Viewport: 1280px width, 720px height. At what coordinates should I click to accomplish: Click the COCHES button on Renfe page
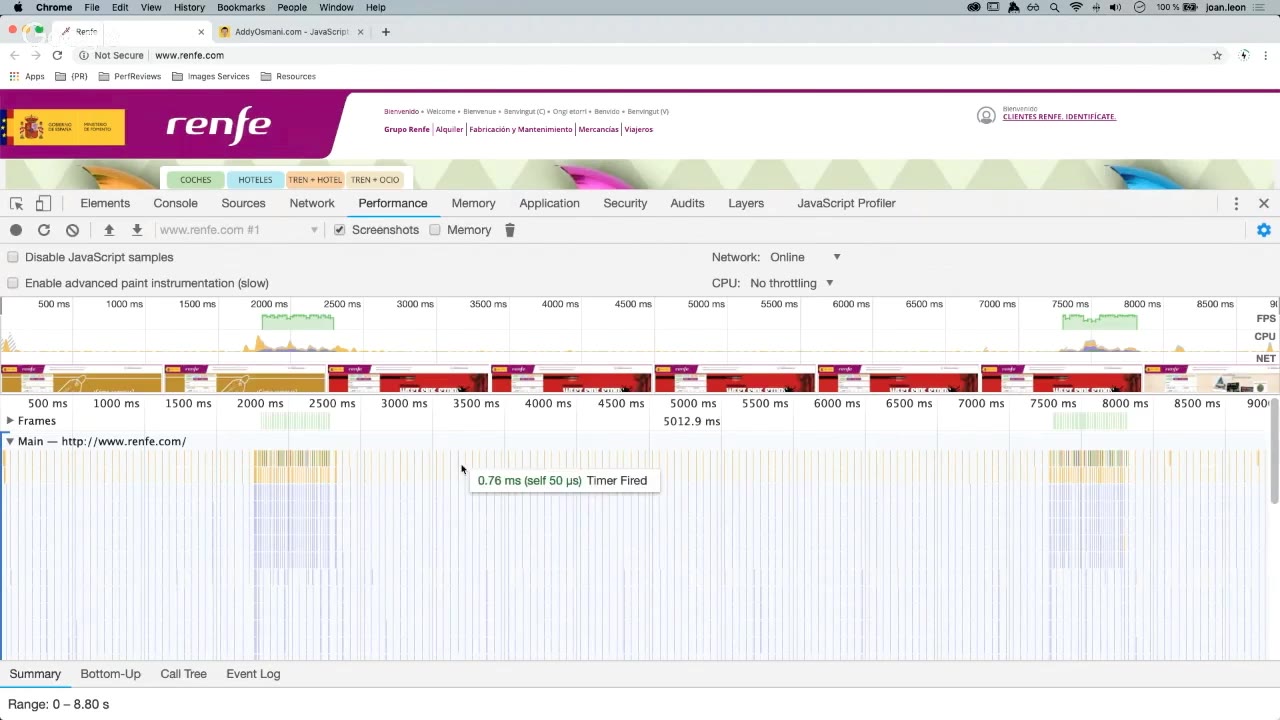pos(195,180)
